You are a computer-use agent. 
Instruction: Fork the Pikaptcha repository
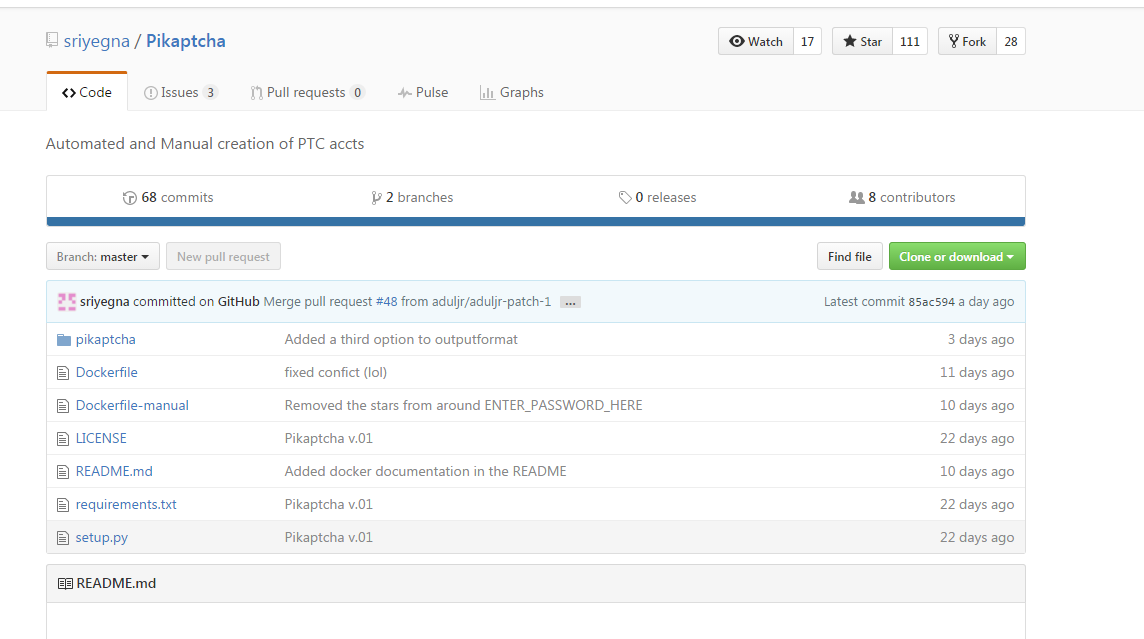point(967,41)
